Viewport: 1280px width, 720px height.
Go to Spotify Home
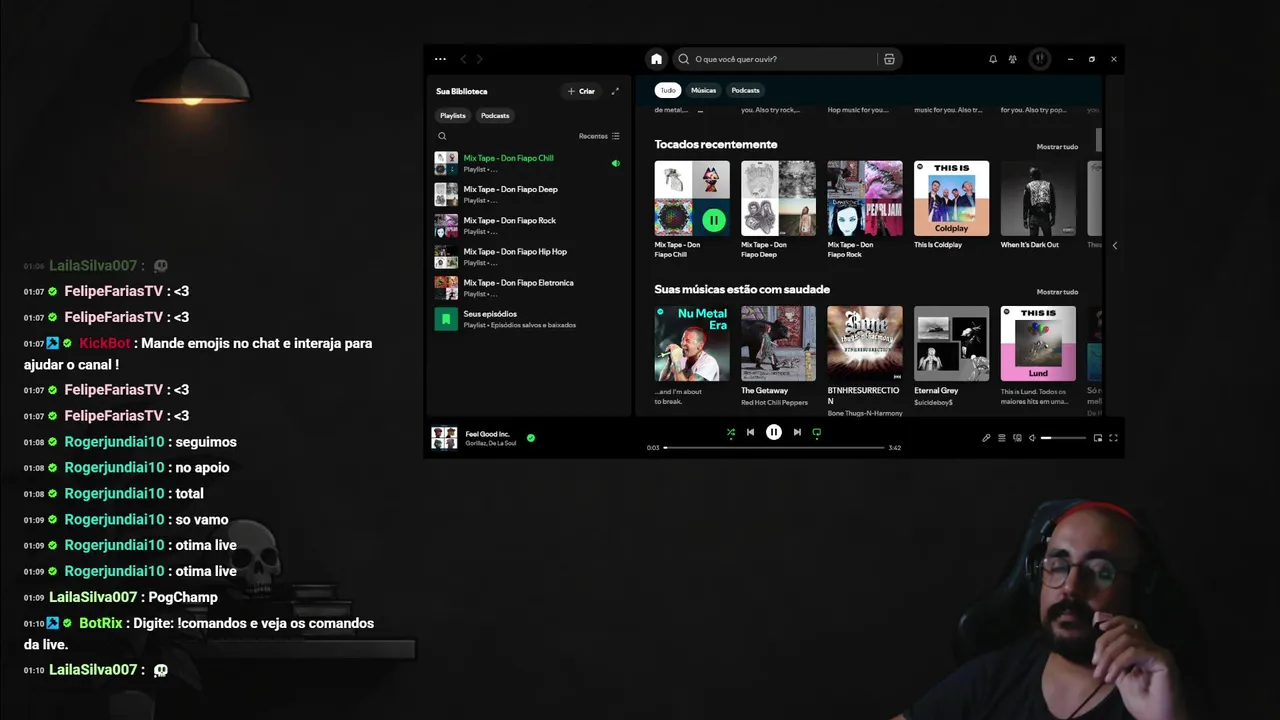pos(656,59)
